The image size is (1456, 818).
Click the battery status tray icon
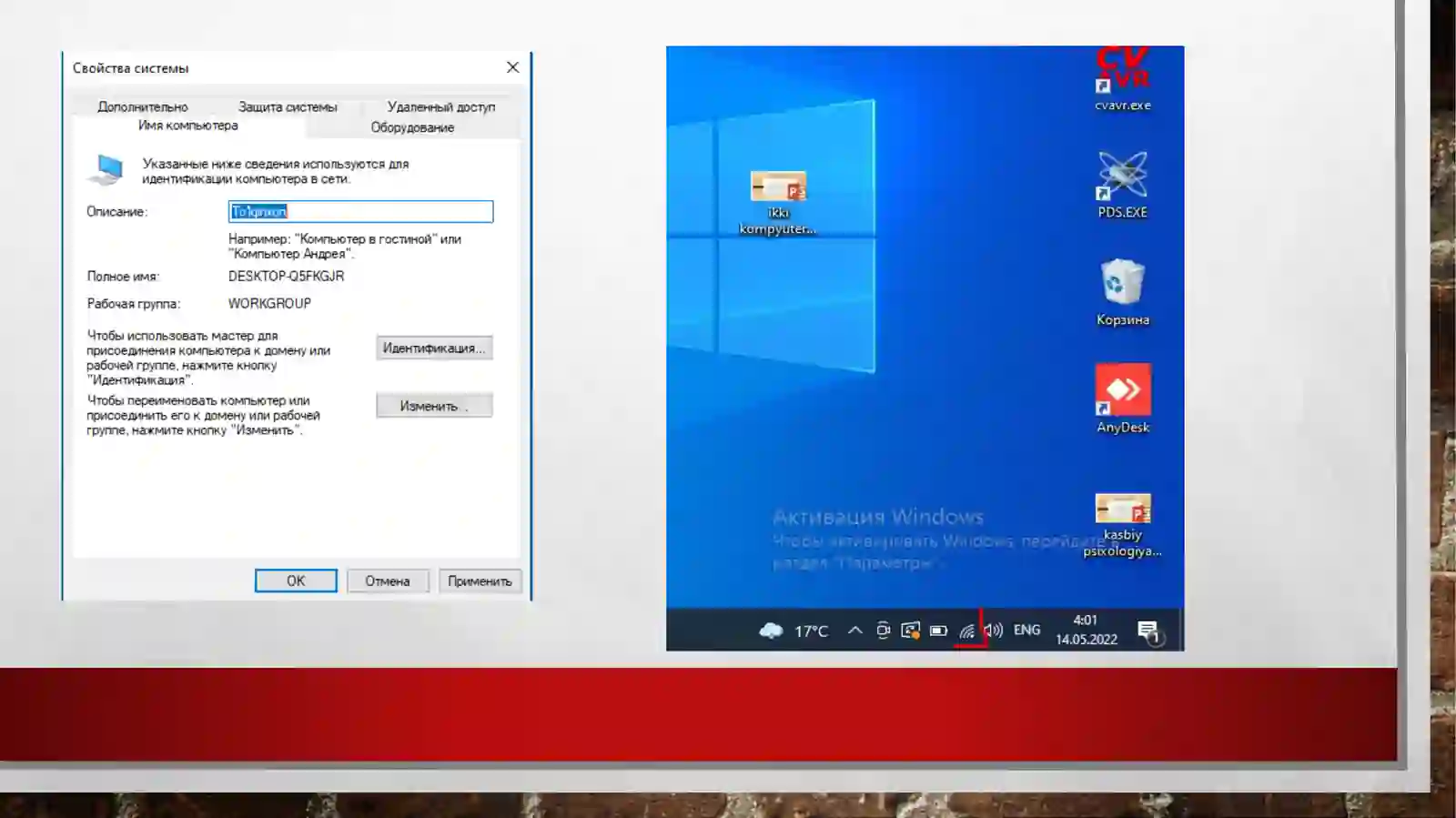938,631
